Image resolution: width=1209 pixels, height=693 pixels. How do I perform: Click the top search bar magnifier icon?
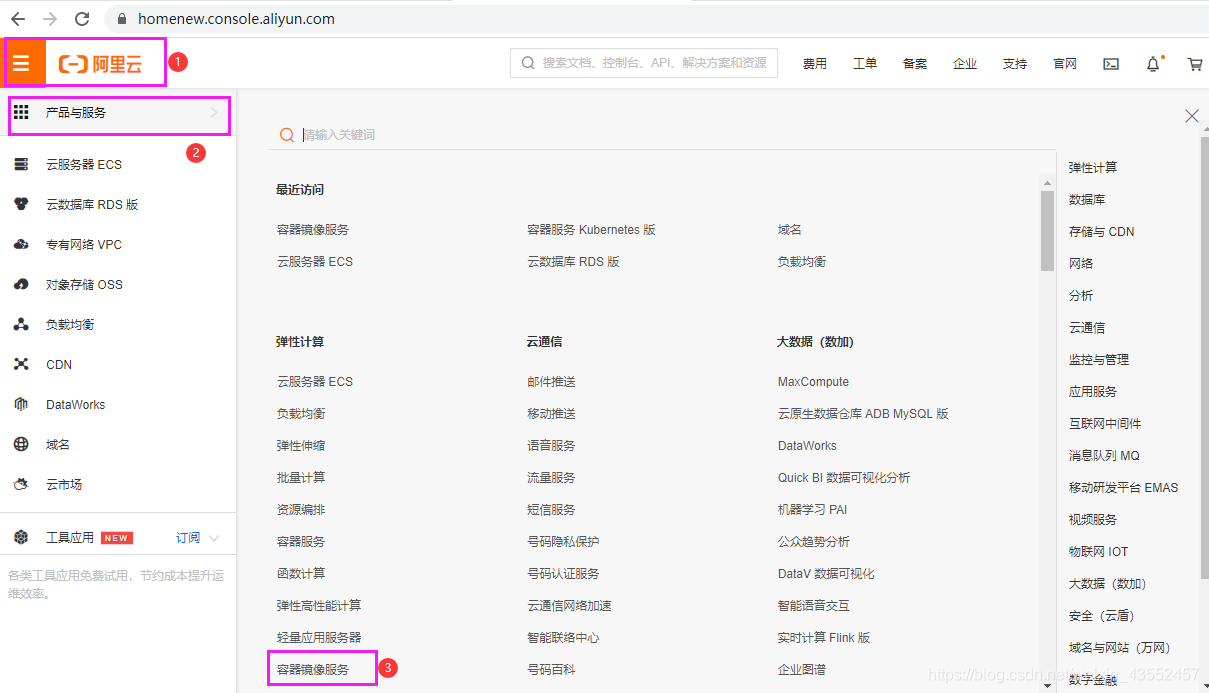point(528,63)
